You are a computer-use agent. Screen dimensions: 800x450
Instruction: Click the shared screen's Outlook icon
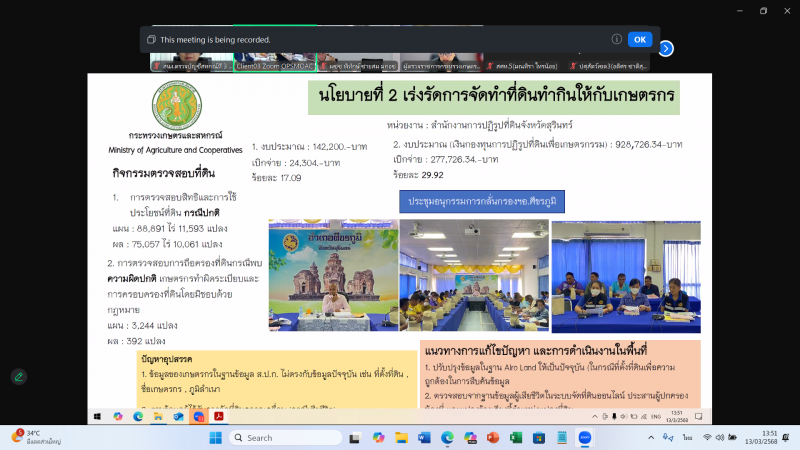coord(178,416)
